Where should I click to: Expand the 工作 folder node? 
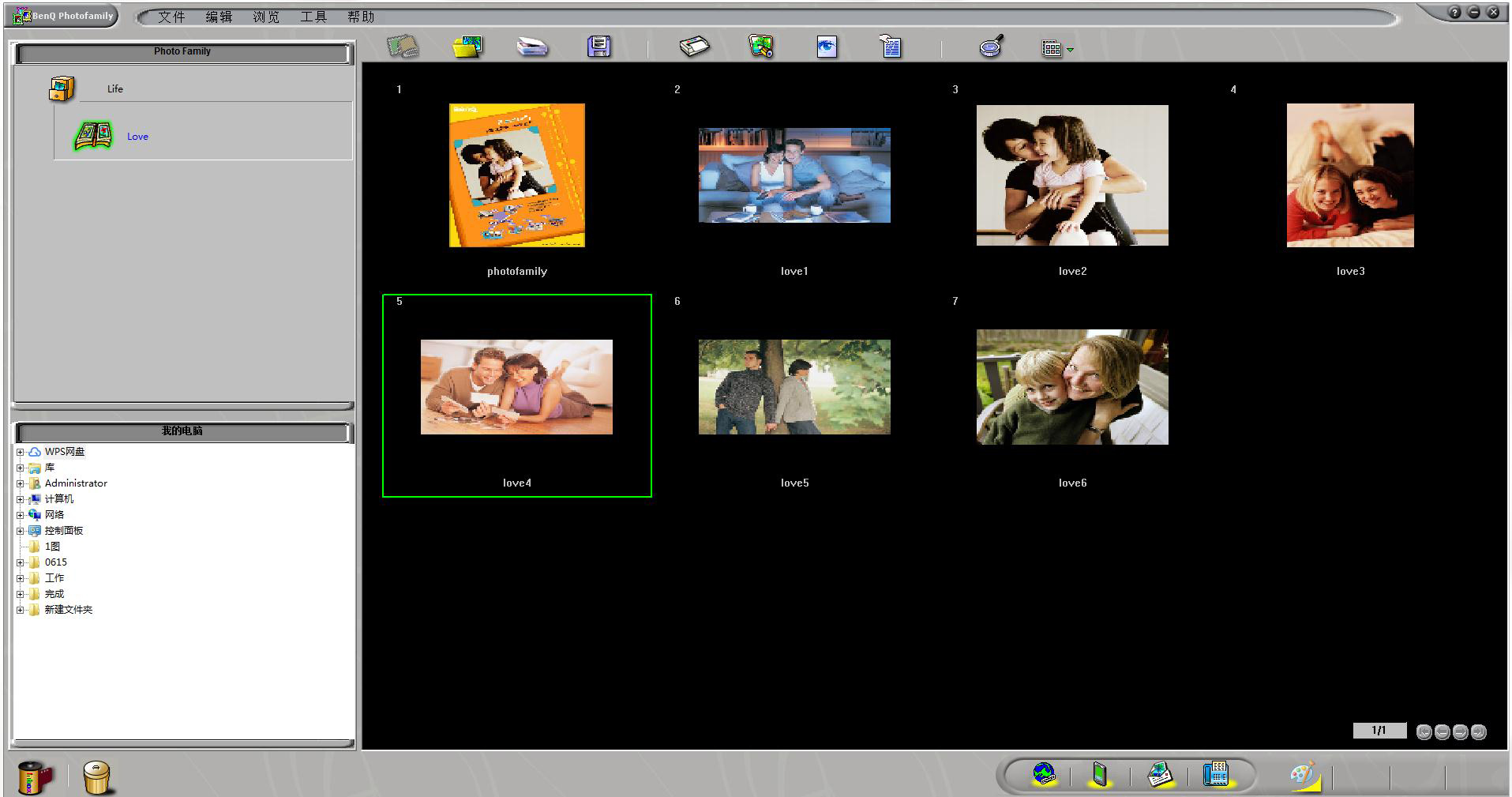[x=20, y=578]
